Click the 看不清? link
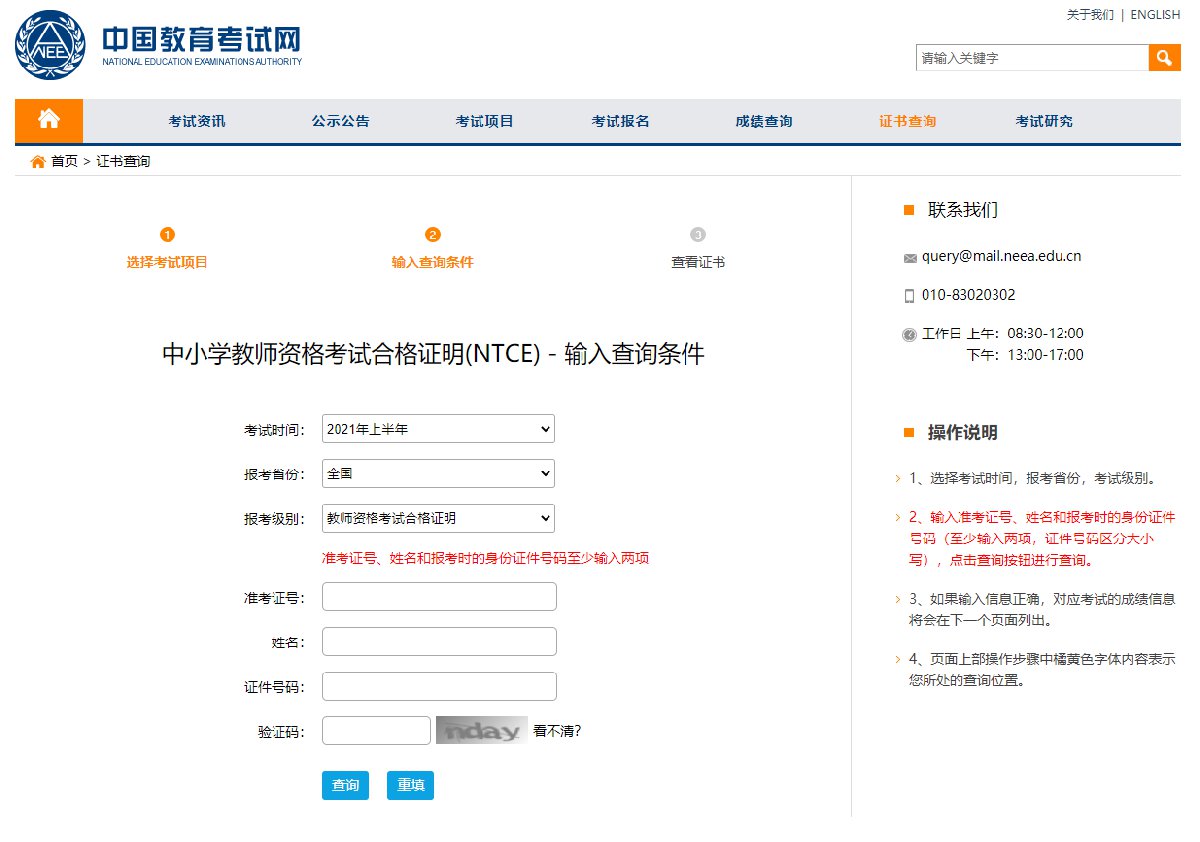The width and height of the screenshot is (1200, 842). pos(557,731)
